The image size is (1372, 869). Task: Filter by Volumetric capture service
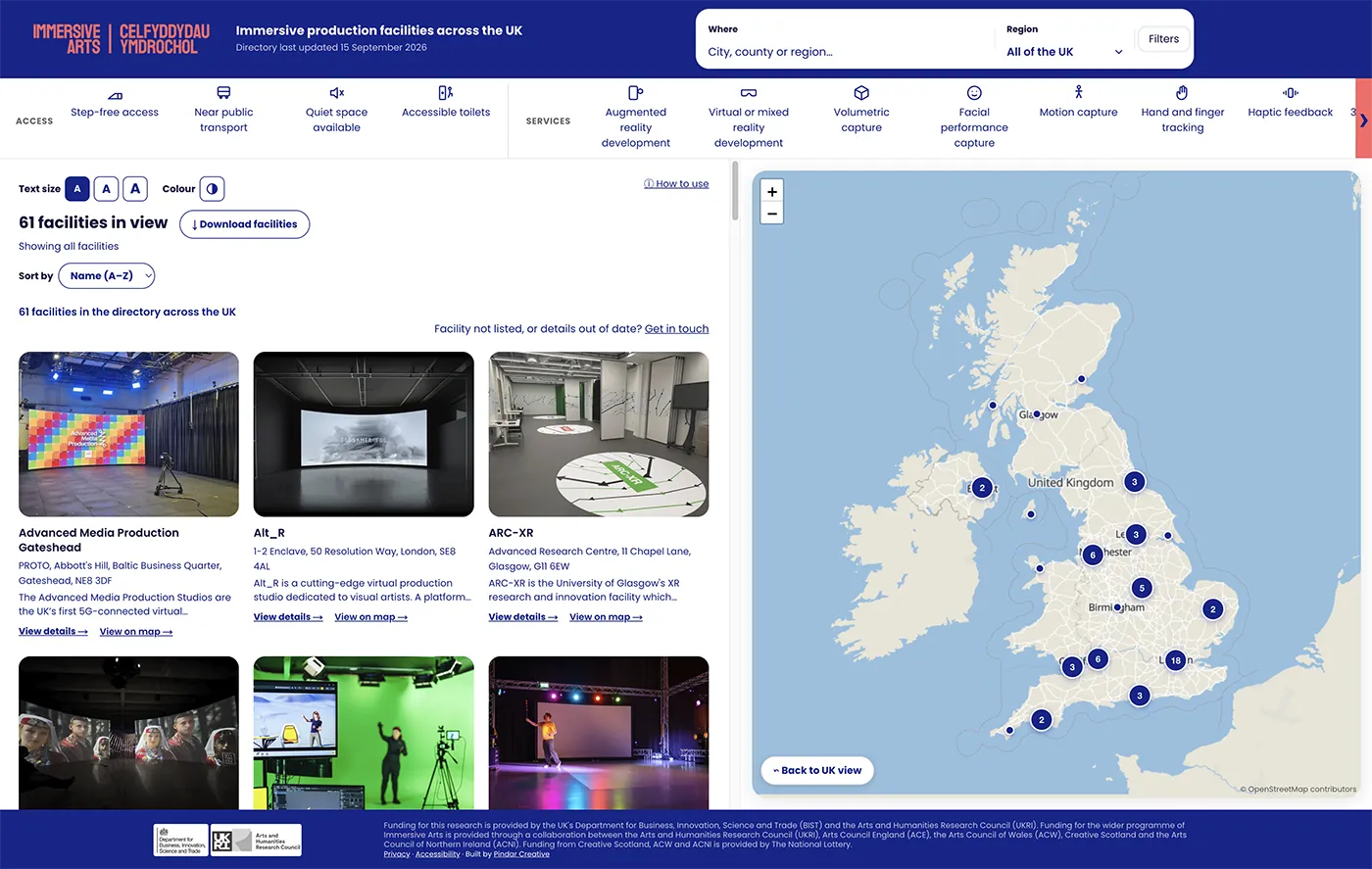click(861, 110)
